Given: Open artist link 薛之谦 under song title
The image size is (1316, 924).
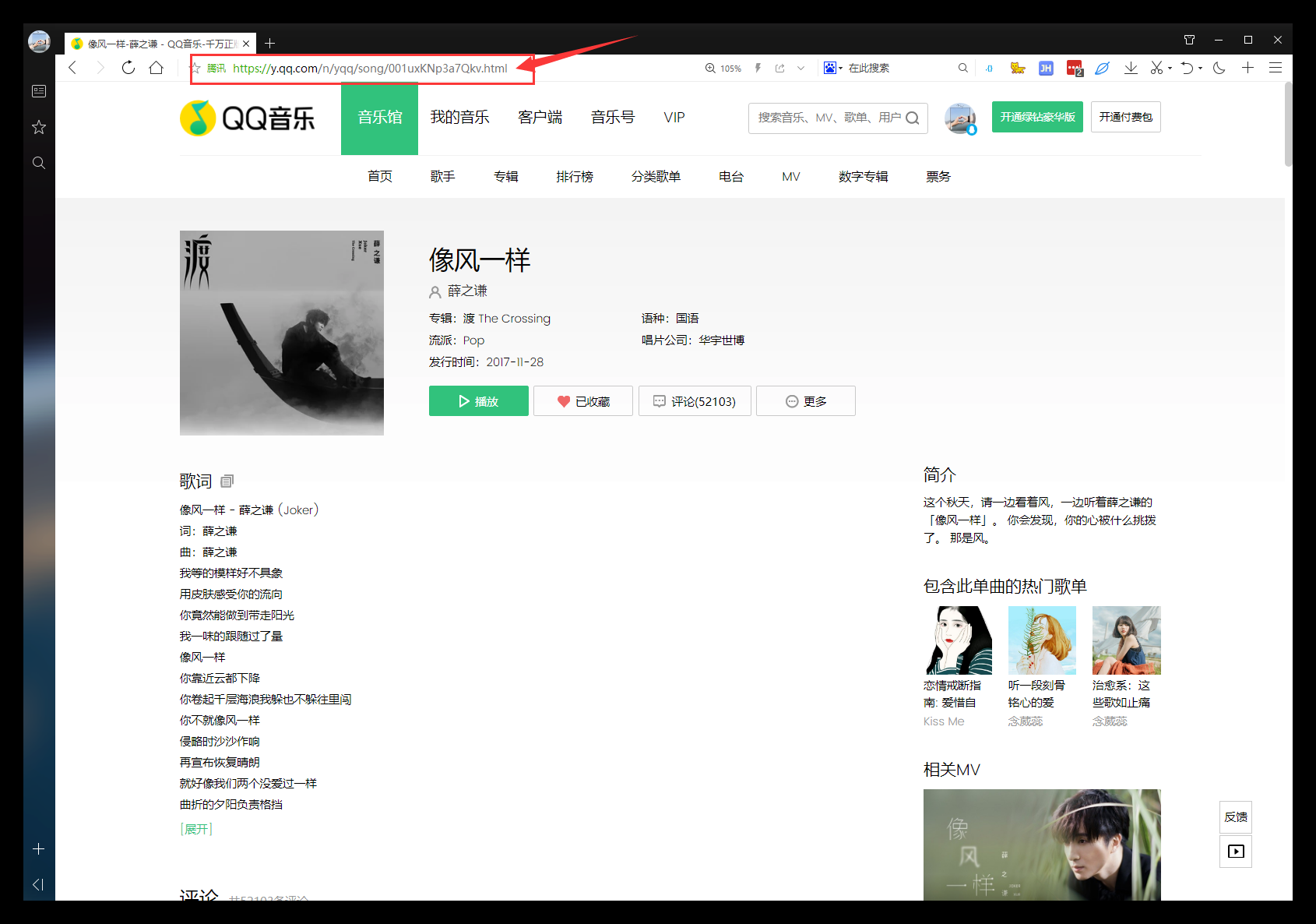Looking at the screenshot, I should [x=467, y=291].
